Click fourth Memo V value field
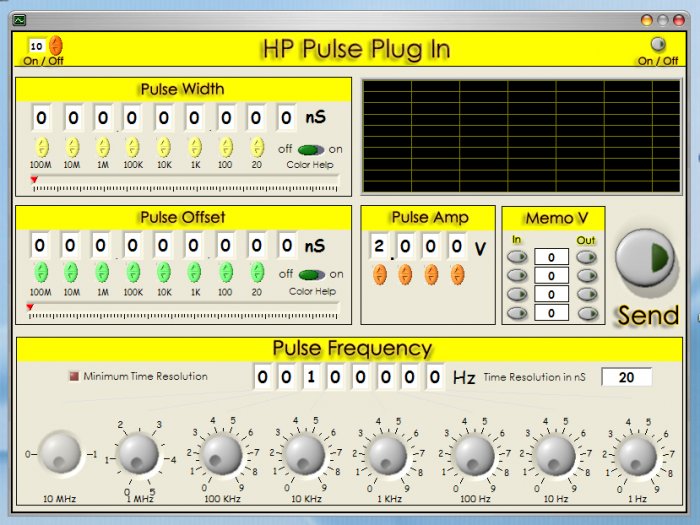 (551, 313)
